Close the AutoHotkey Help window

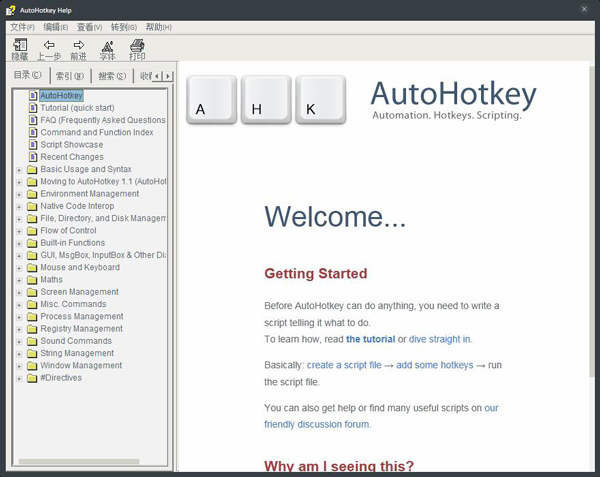(584, 9)
